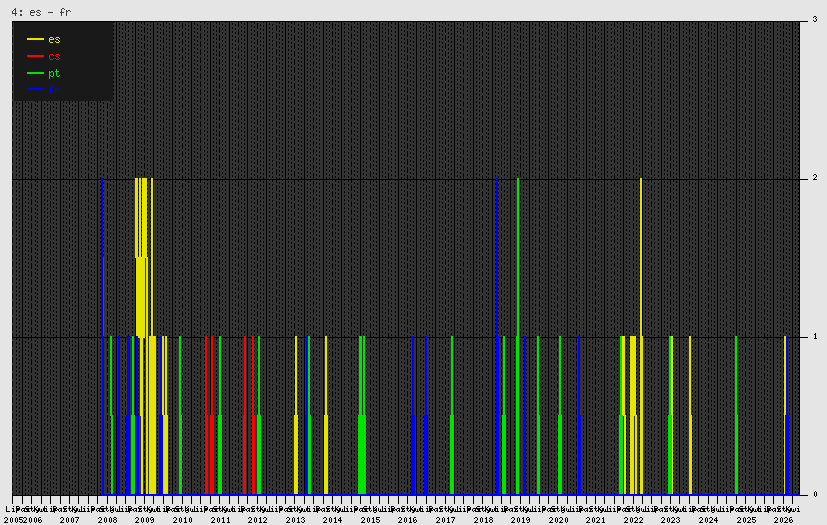Click the y-axis label 3
827x525 pixels.
click(x=815, y=20)
